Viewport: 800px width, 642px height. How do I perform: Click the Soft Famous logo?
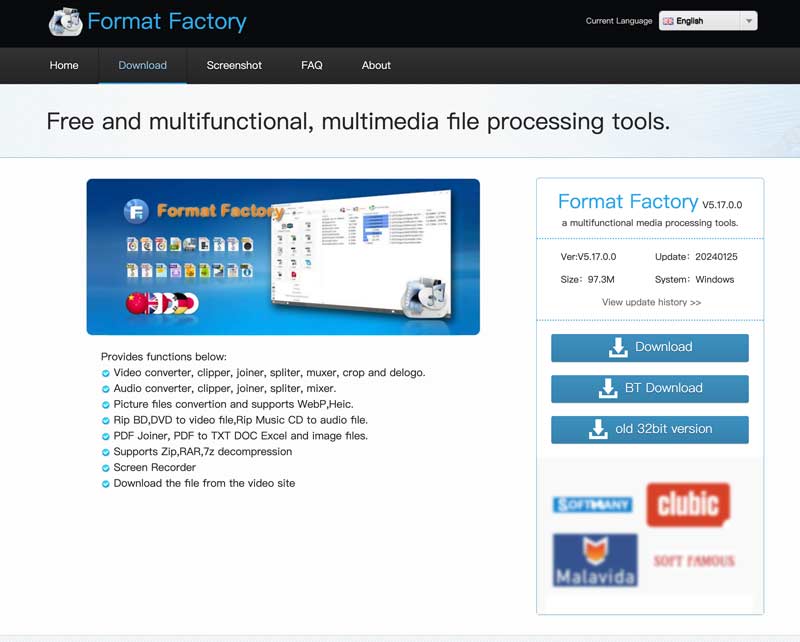point(694,561)
